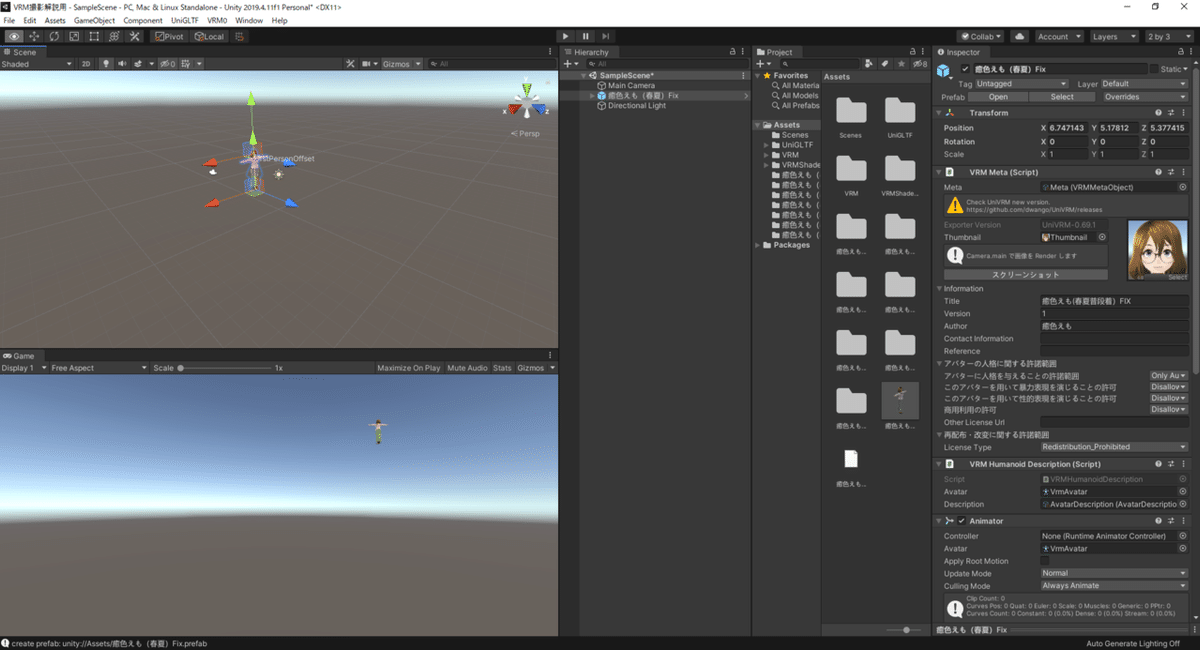Click save search star icon
This screenshot has height=650, width=1200.
click(901, 64)
